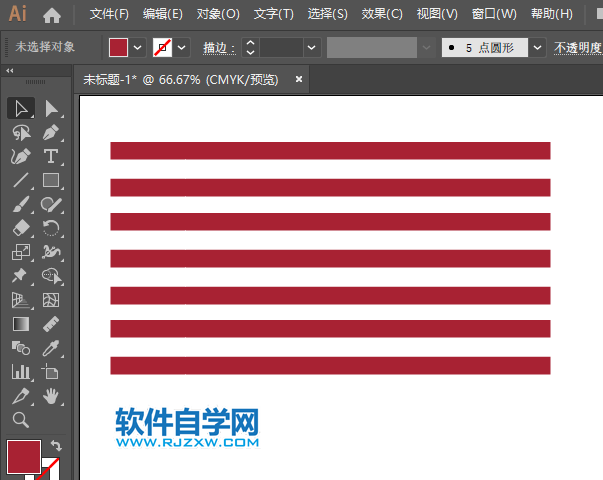Select the Zoom magnifier tool
This screenshot has width=603, height=480.
21,420
